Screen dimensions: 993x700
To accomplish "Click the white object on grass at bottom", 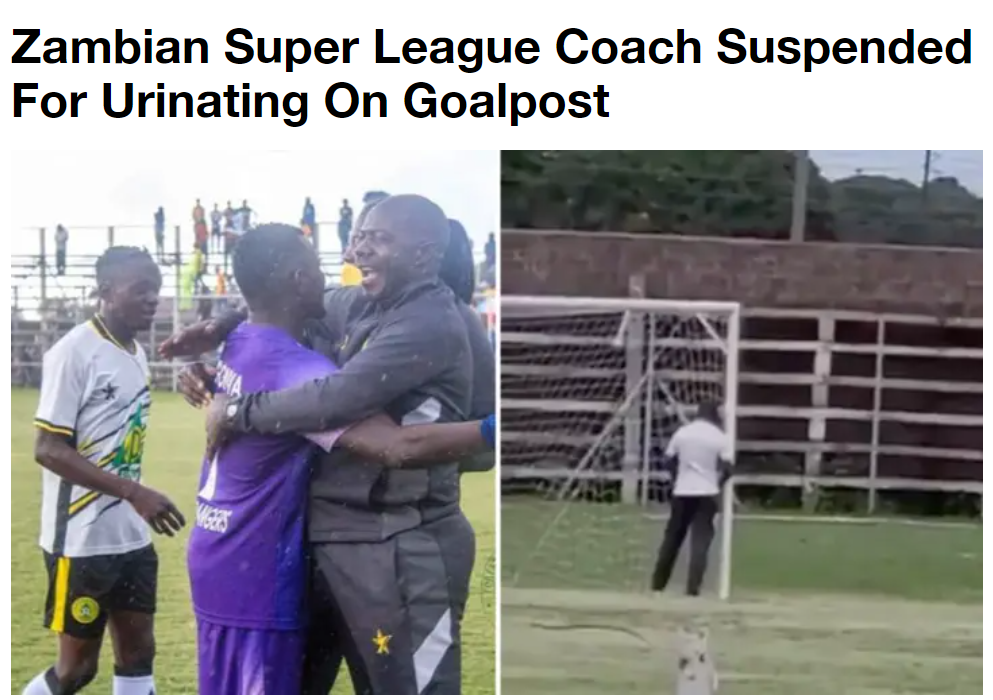I will click(x=695, y=658).
